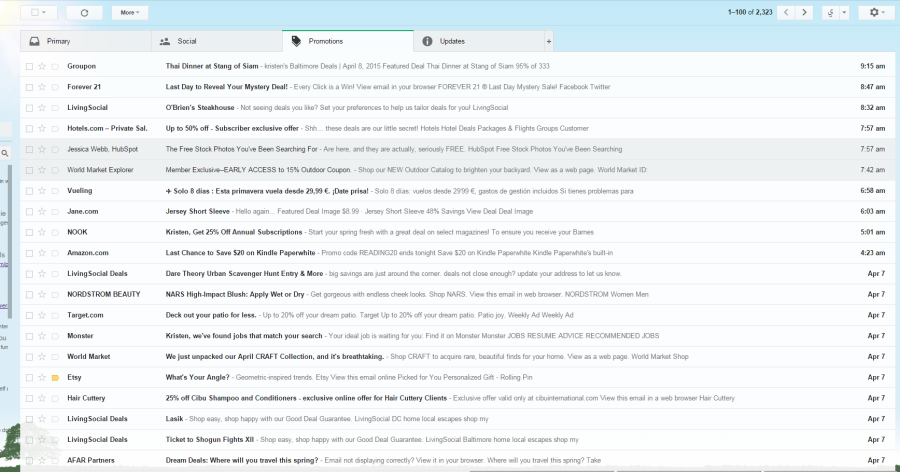900x472 pixels.
Task: Open the settings gear menu
Action: tap(876, 13)
